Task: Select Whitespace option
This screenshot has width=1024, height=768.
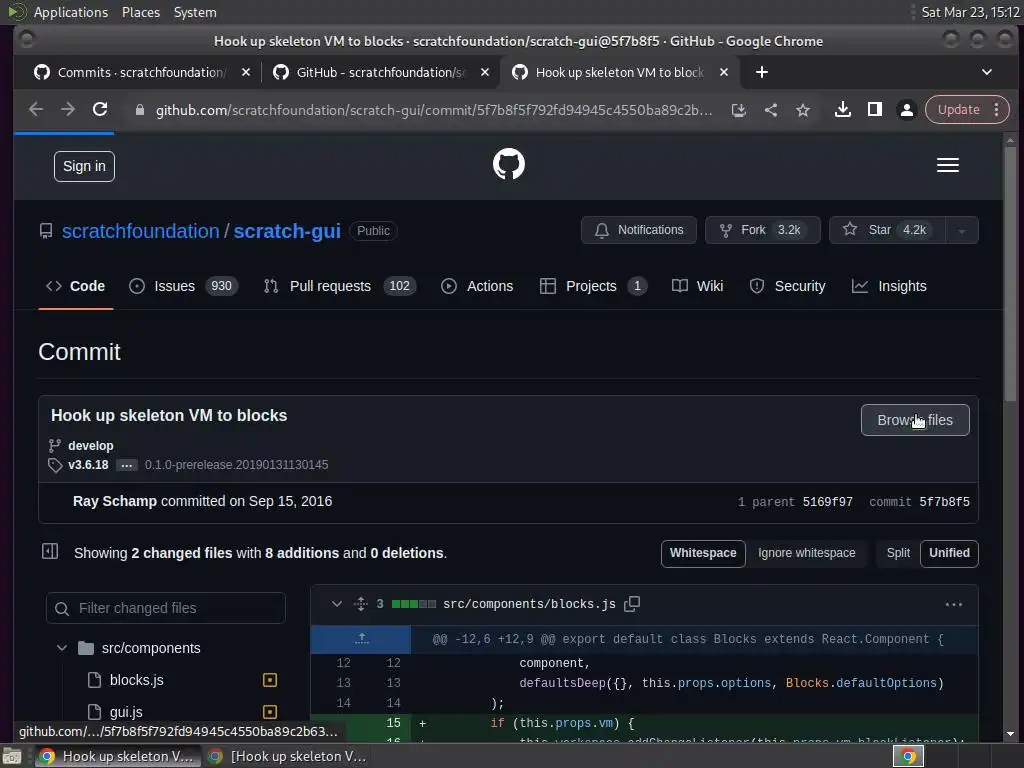Action: point(703,553)
